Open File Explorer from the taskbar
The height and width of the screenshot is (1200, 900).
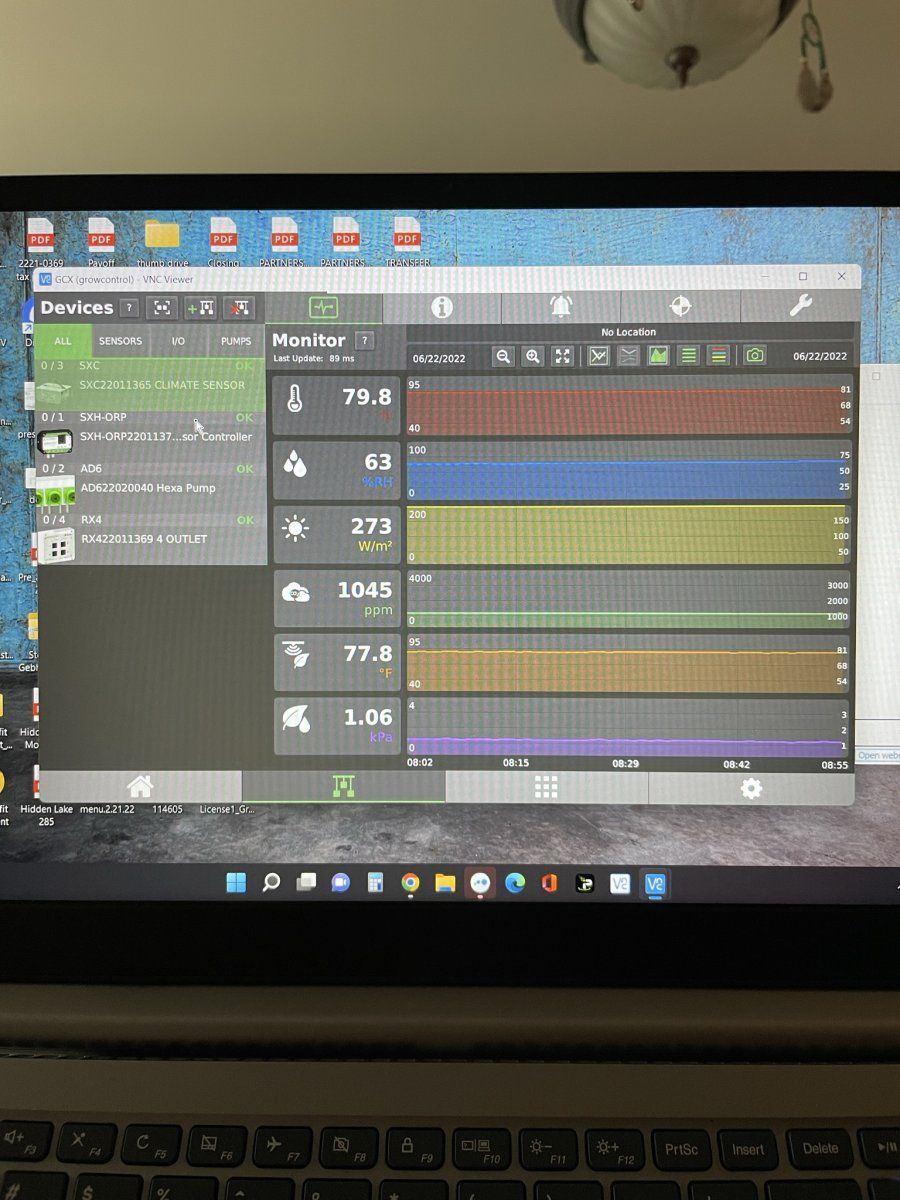click(x=445, y=883)
